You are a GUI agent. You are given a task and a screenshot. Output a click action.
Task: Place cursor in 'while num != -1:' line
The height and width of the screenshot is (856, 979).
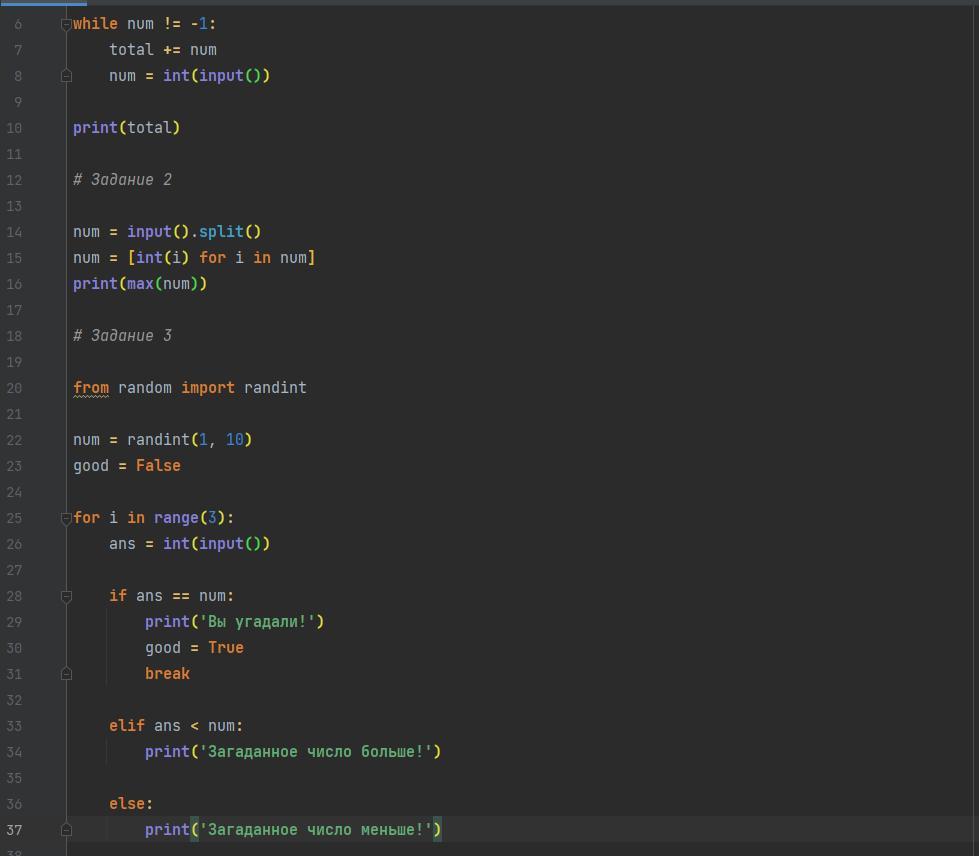[144, 24]
